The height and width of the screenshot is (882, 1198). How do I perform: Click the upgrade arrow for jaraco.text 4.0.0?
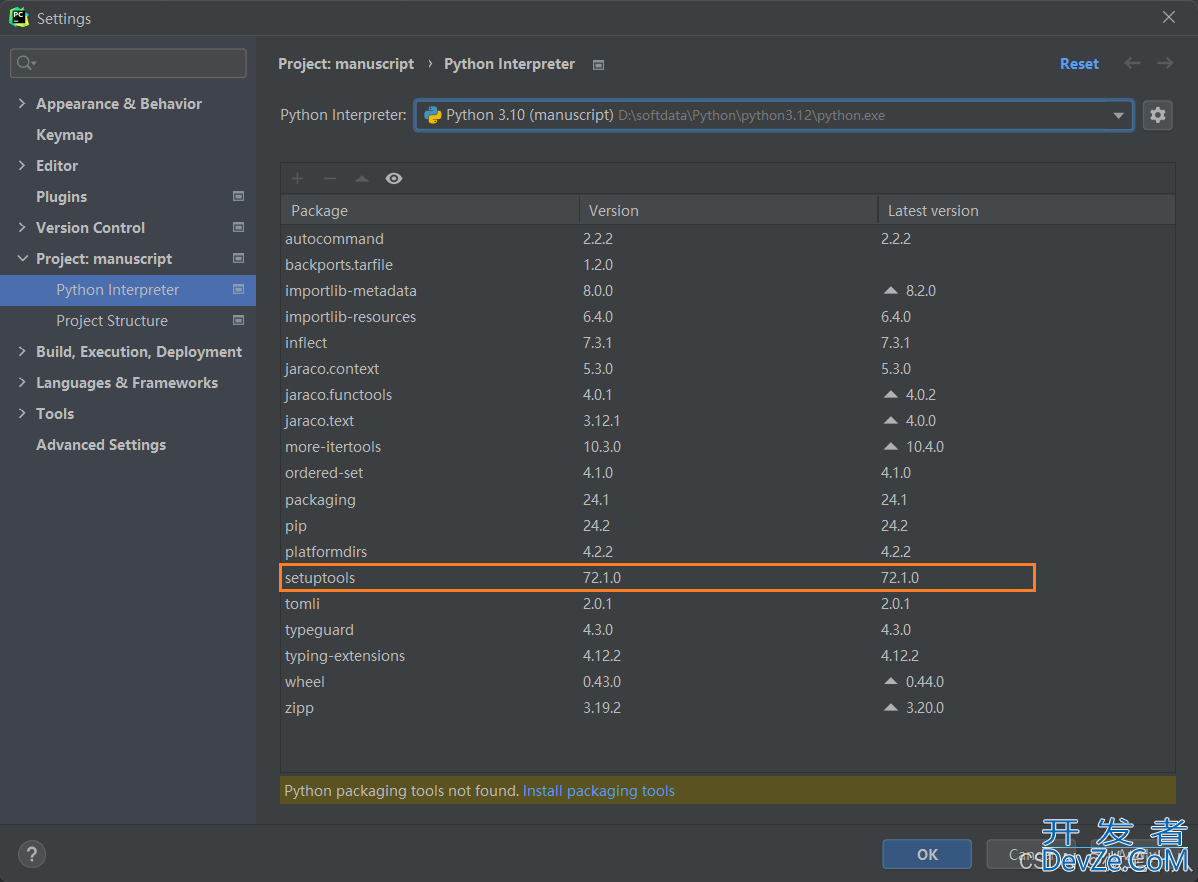(890, 420)
